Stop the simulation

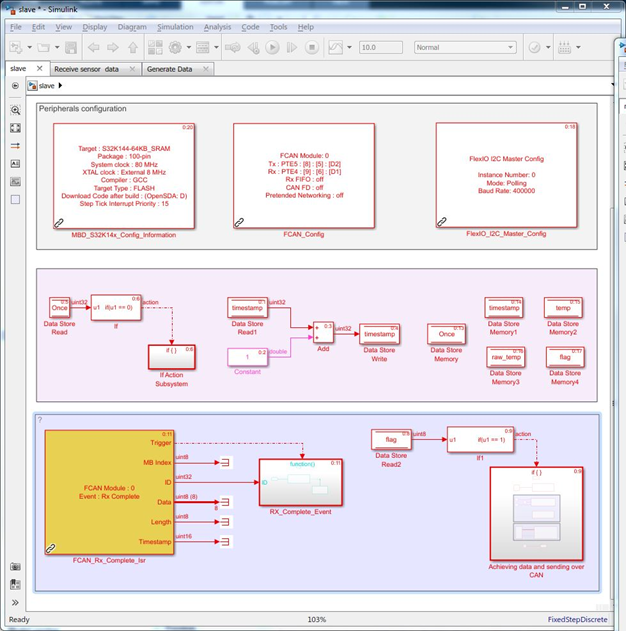[x=312, y=47]
